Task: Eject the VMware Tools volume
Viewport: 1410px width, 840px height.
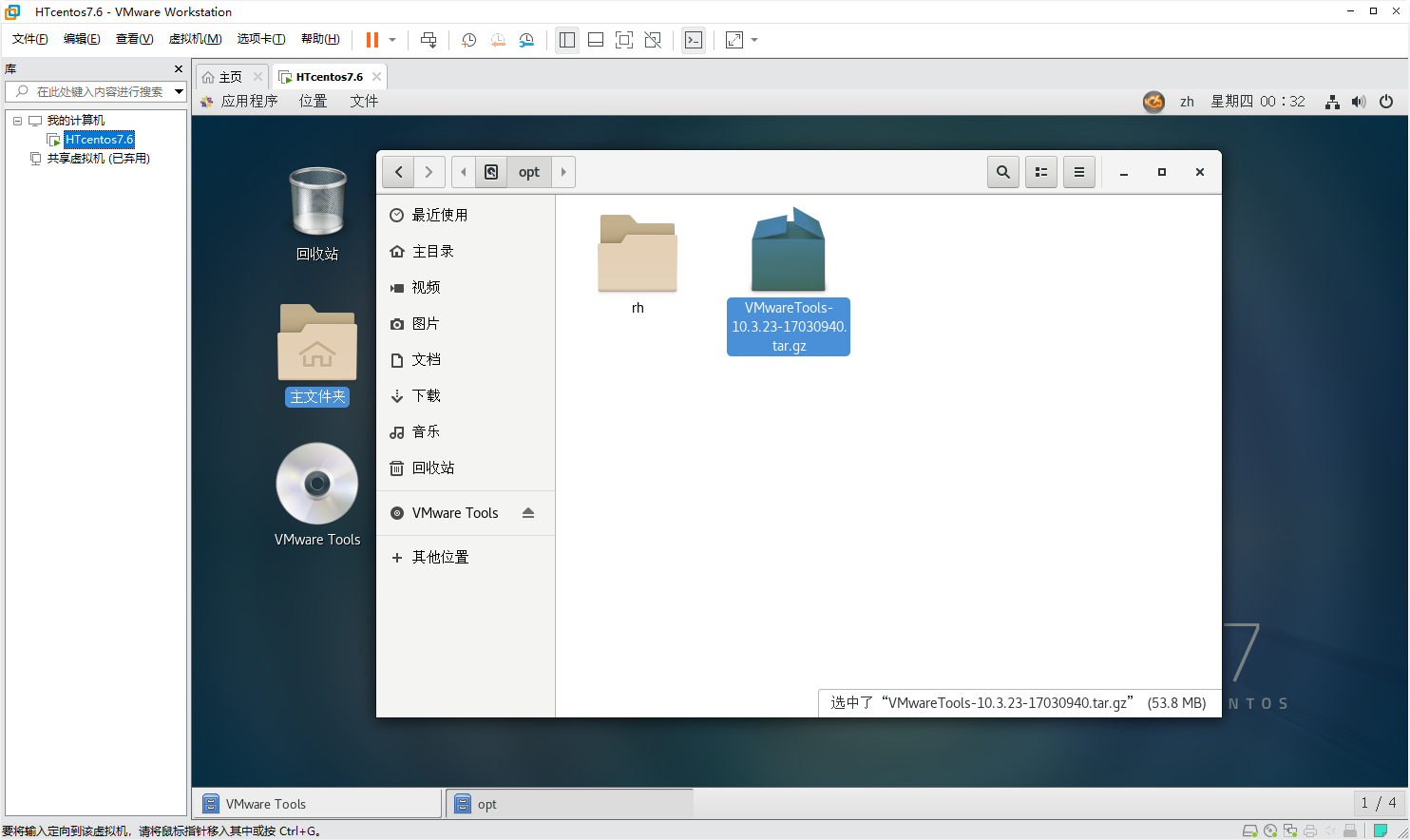Action: click(528, 513)
